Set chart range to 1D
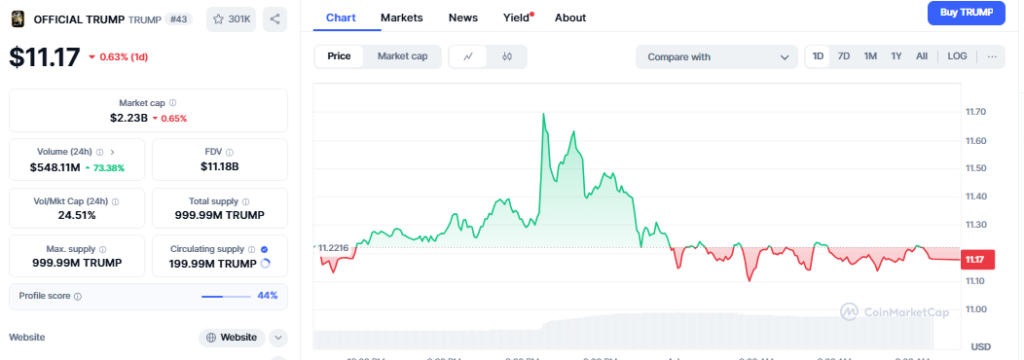This screenshot has height=360, width=1024. click(818, 57)
